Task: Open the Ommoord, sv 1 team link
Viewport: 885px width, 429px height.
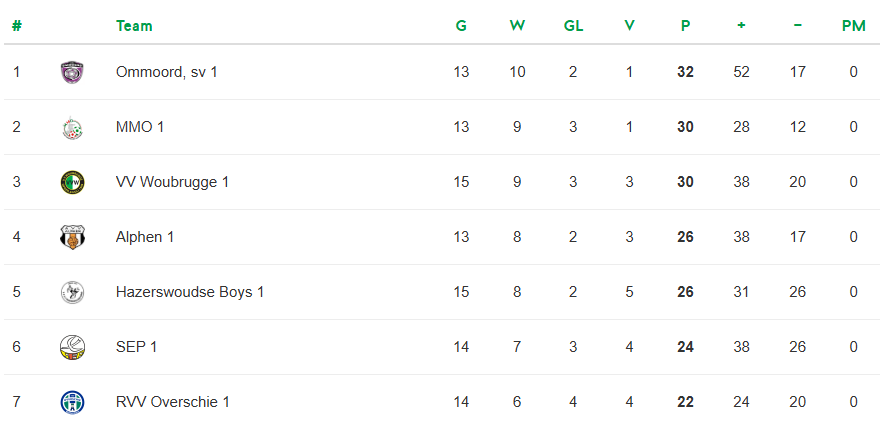Action: pyautogui.click(x=166, y=72)
